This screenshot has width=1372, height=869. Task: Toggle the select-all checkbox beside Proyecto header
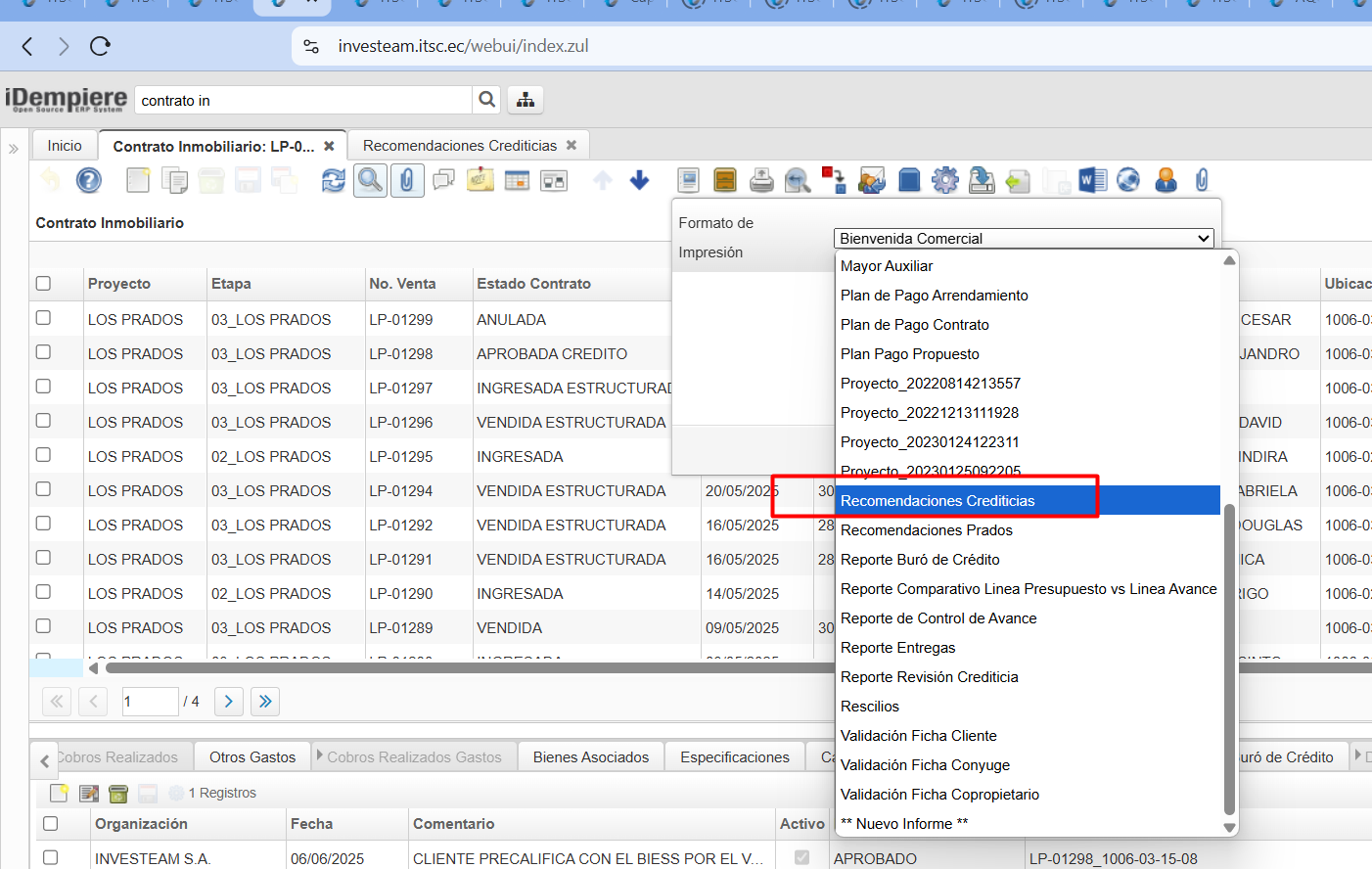[x=43, y=284]
